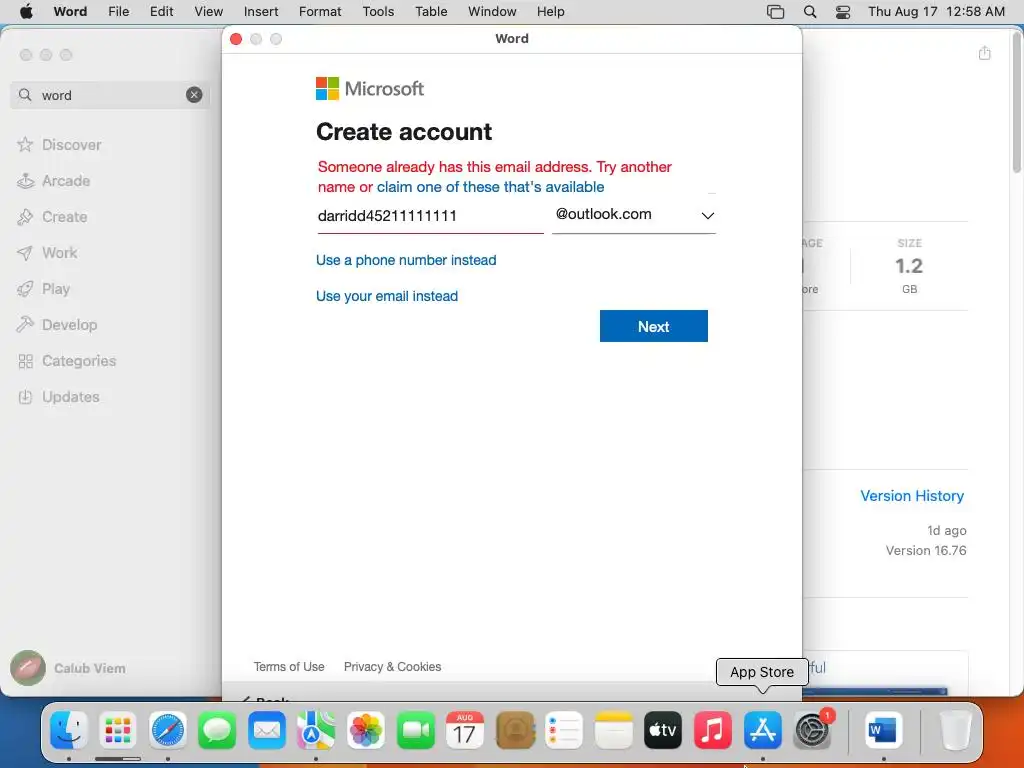Image resolution: width=1024 pixels, height=768 pixels.
Task: Launch Safari from the Dock
Action: coord(168,730)
